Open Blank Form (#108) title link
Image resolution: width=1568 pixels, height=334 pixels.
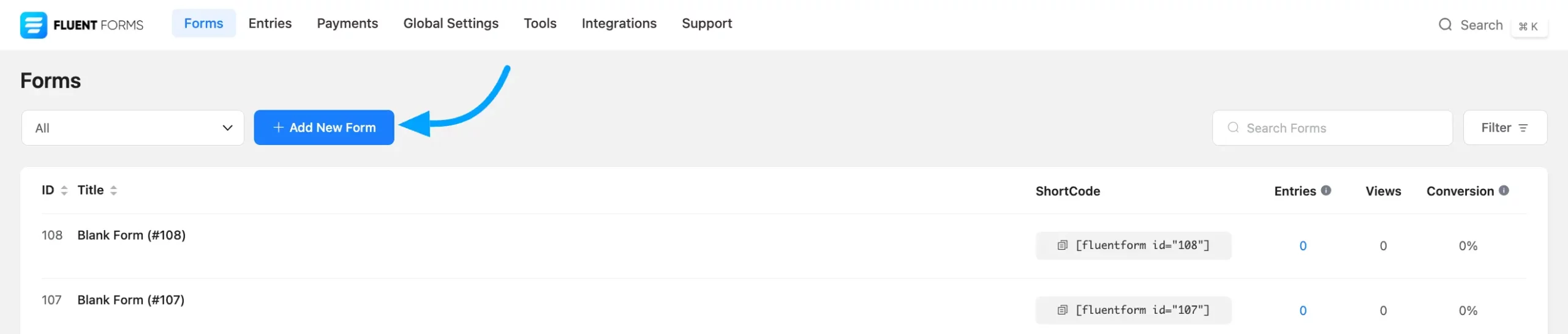click(131, 235)
